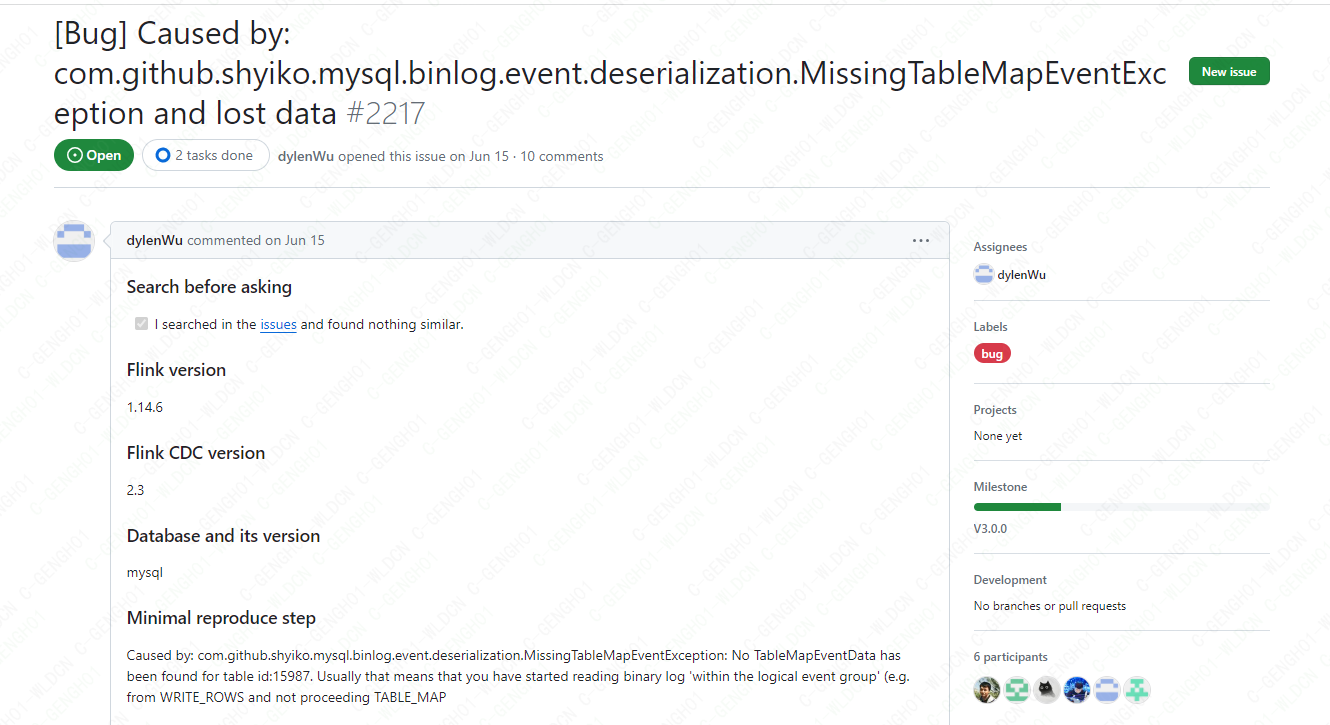The width and height of the screenshot is (1330, 725).
Task: Click the tasks done circle icon
Action: pos(163,155)
